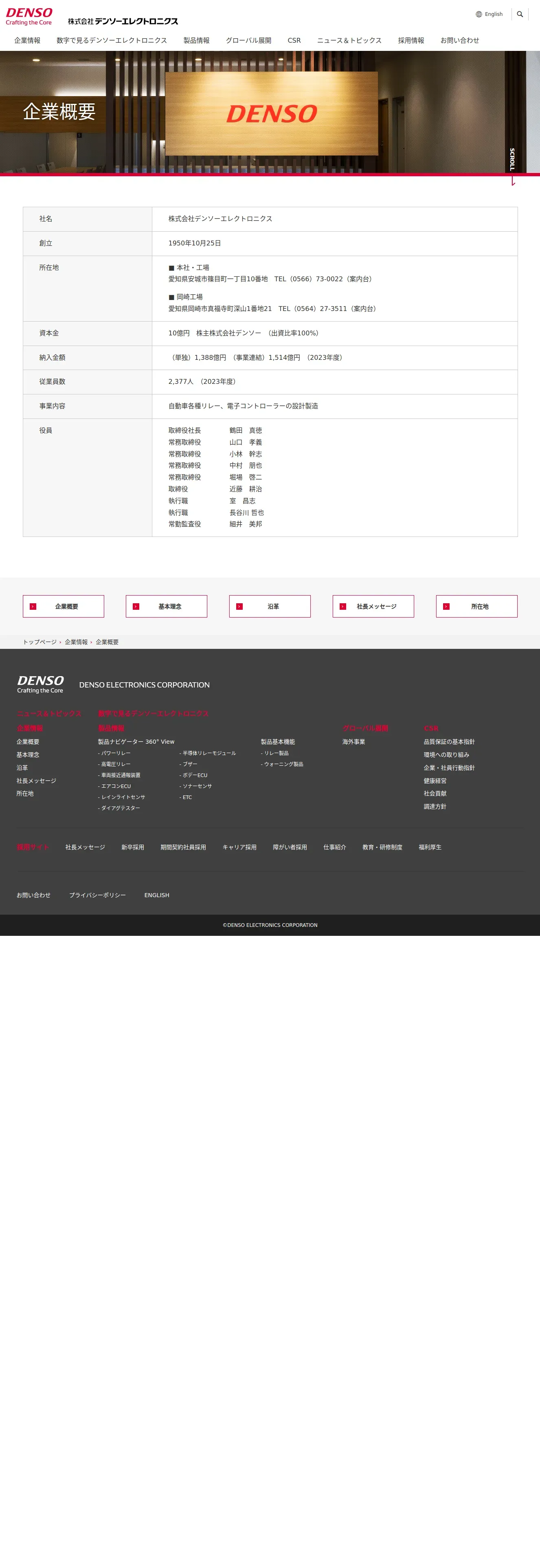The height and width of the screenshot is (1568, 540).
Task: Open 採用情報 in the top navigation
Action: pos(411,40)
